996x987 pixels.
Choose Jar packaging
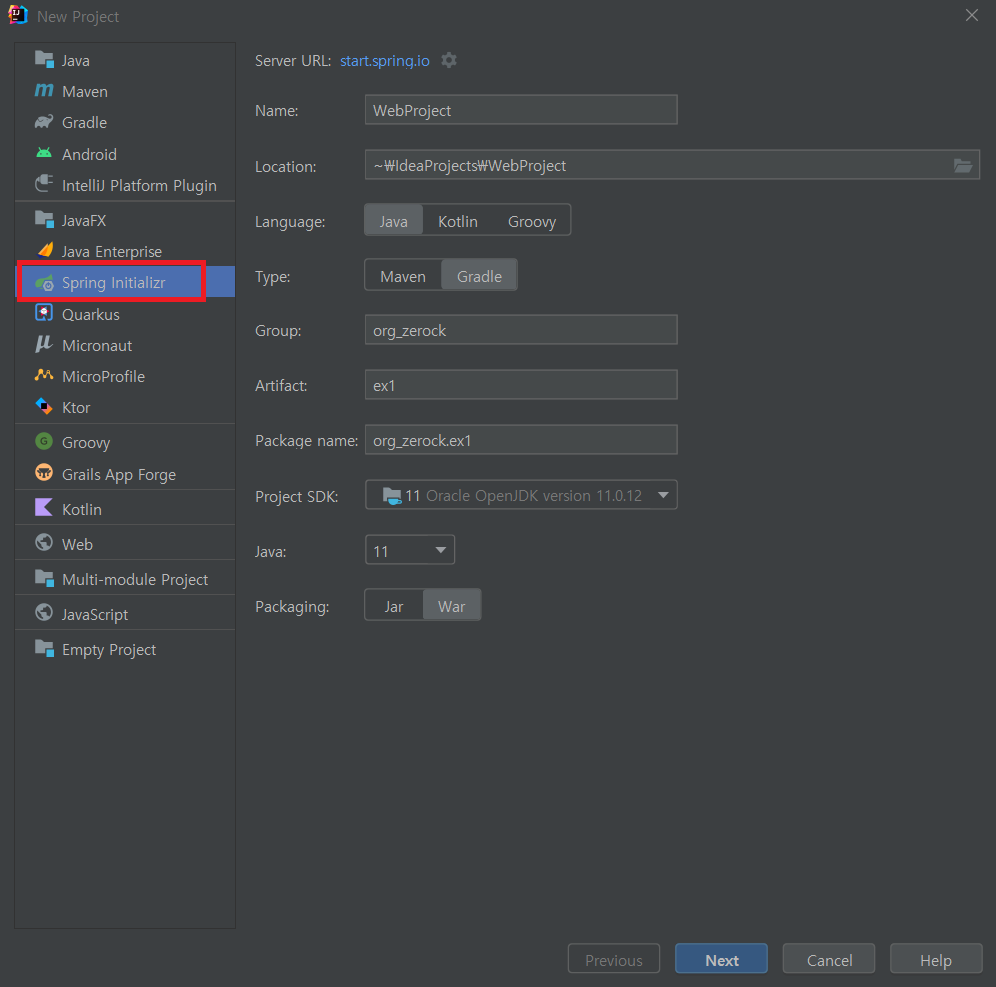coord(393,606)
